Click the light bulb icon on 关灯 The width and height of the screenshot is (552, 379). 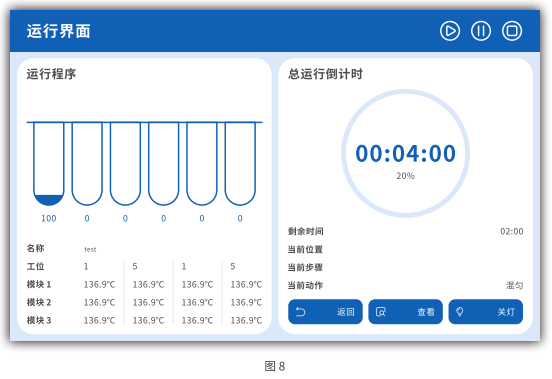point(459,312)
